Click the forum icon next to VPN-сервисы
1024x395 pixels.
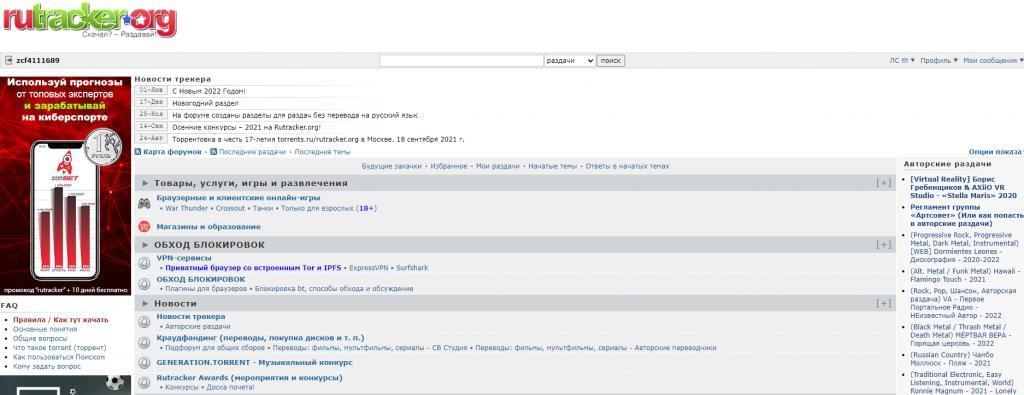tap(144, 262)
